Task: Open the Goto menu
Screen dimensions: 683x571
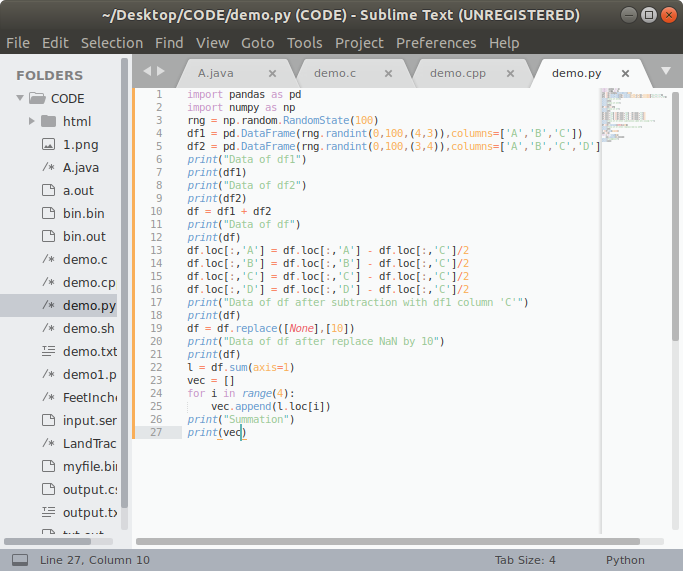Action: [x=258, y=43]
